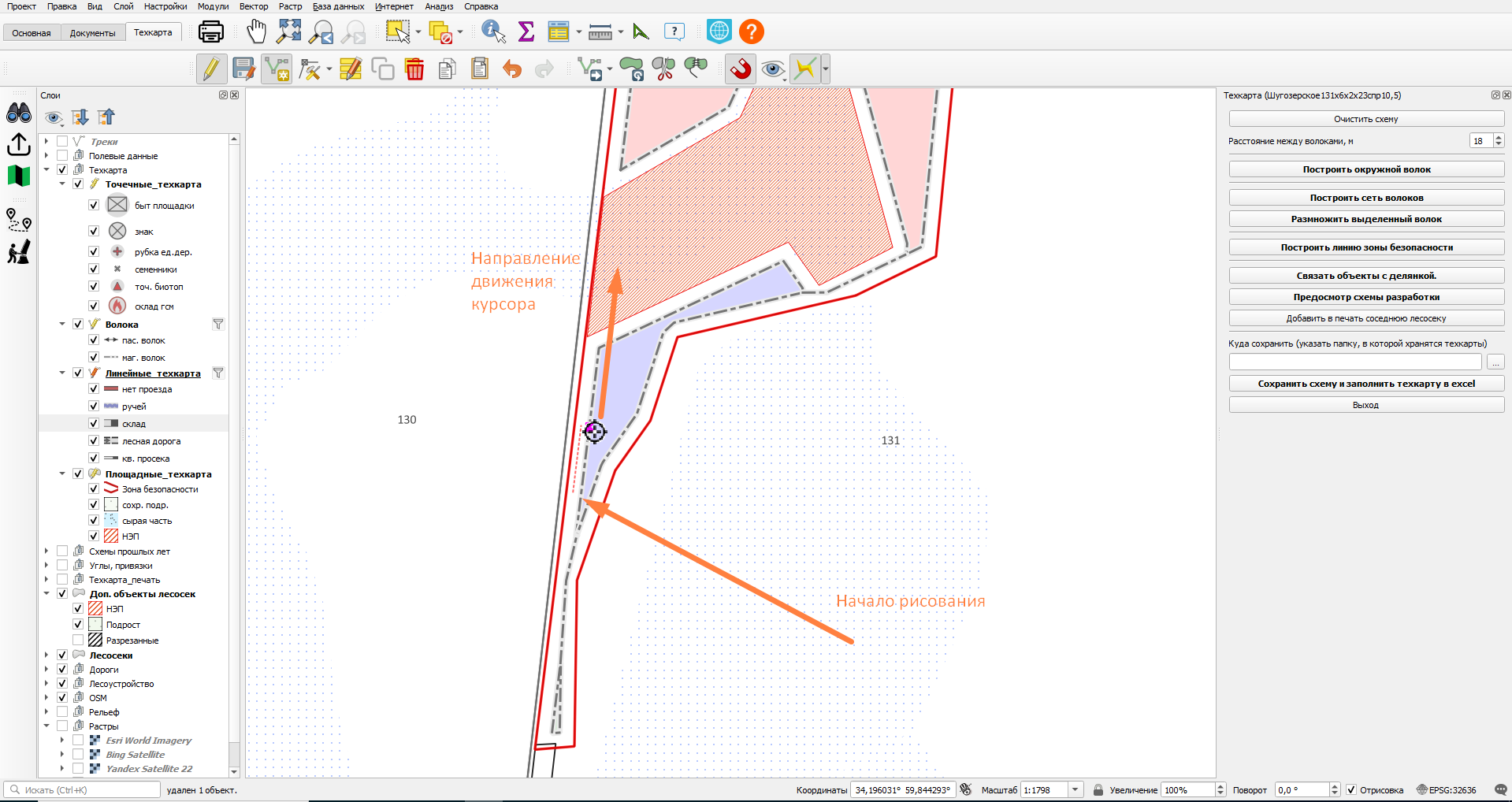Screen dimensions: 1512x802
Task: Toggle editing with the pencil icon
Action: tap(211, 69)
